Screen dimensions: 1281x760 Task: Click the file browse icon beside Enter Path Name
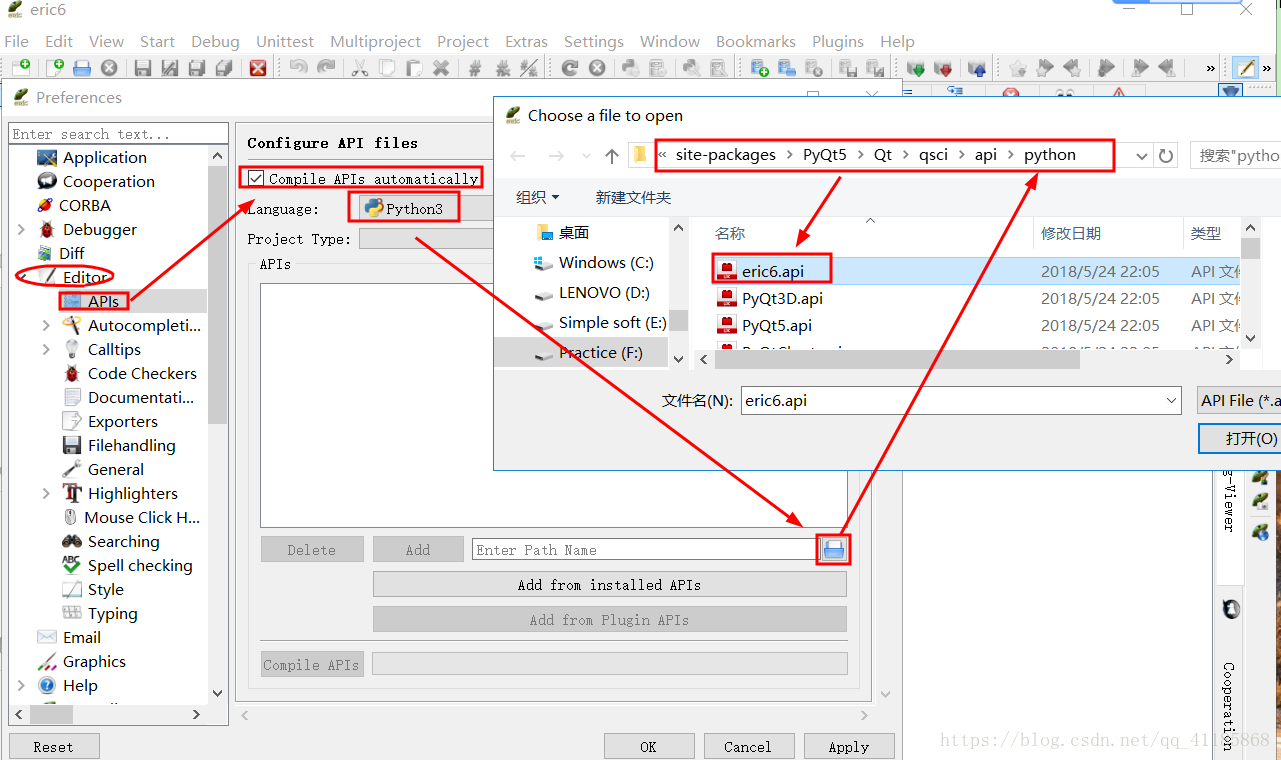click(833, 549)
